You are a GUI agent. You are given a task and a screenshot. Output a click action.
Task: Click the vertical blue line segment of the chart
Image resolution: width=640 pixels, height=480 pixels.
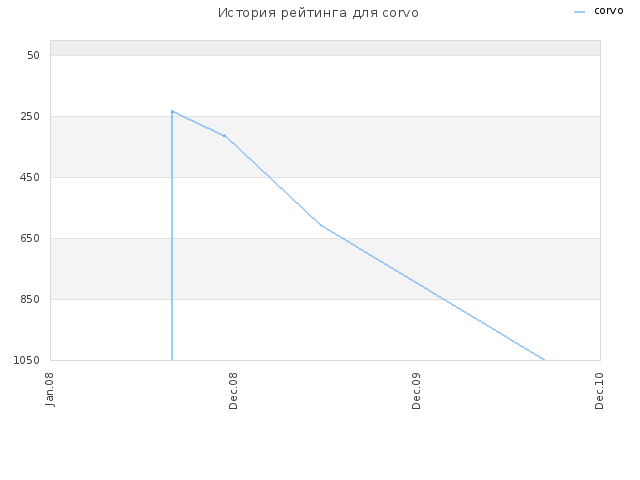tap(172, 237)
